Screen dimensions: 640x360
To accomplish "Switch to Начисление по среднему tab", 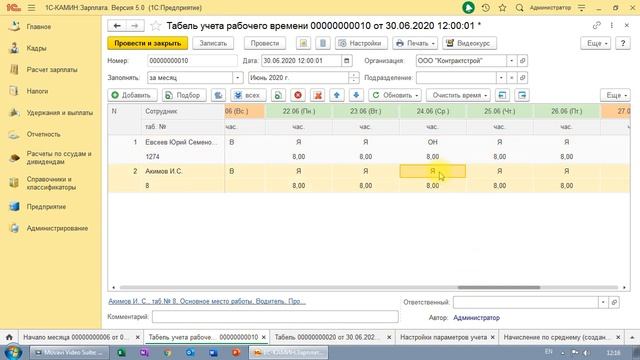I will 557,337.
